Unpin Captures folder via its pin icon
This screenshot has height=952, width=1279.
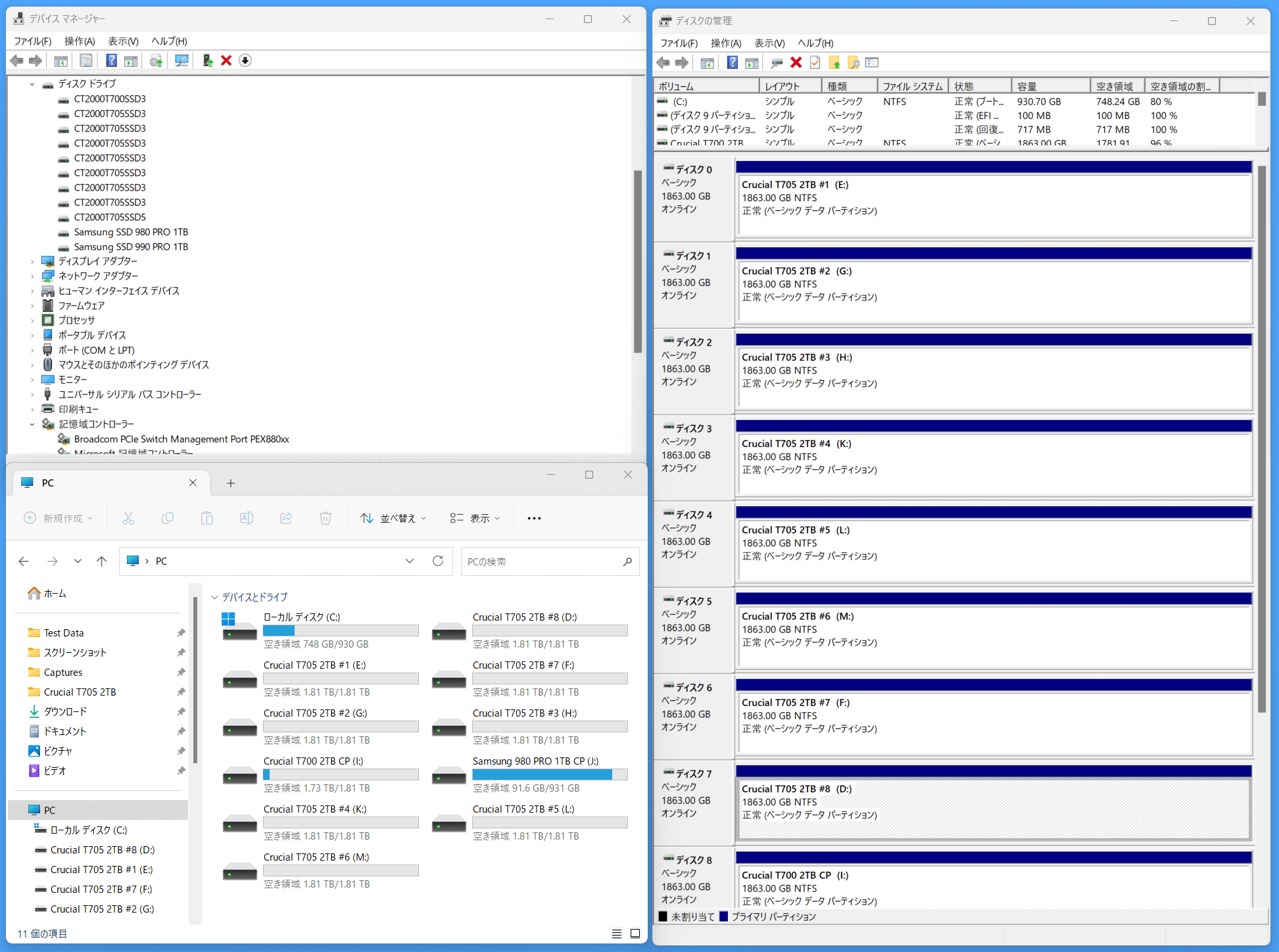tap(181, 672)
